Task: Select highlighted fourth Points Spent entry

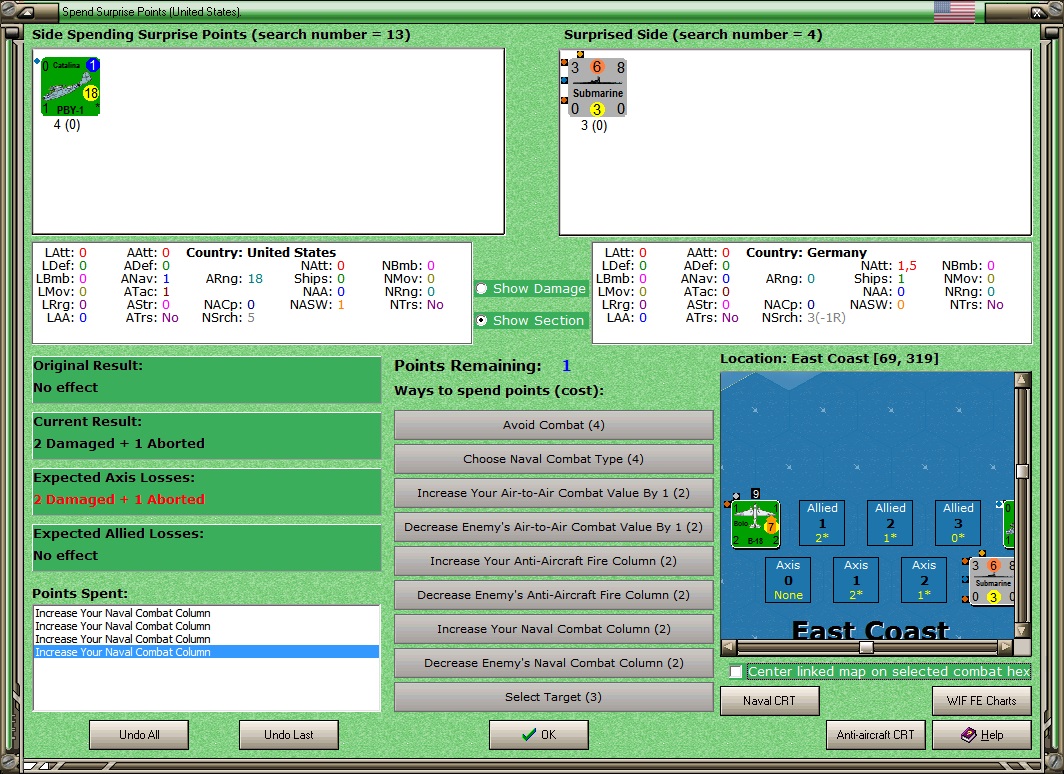Action: (206, 652)
